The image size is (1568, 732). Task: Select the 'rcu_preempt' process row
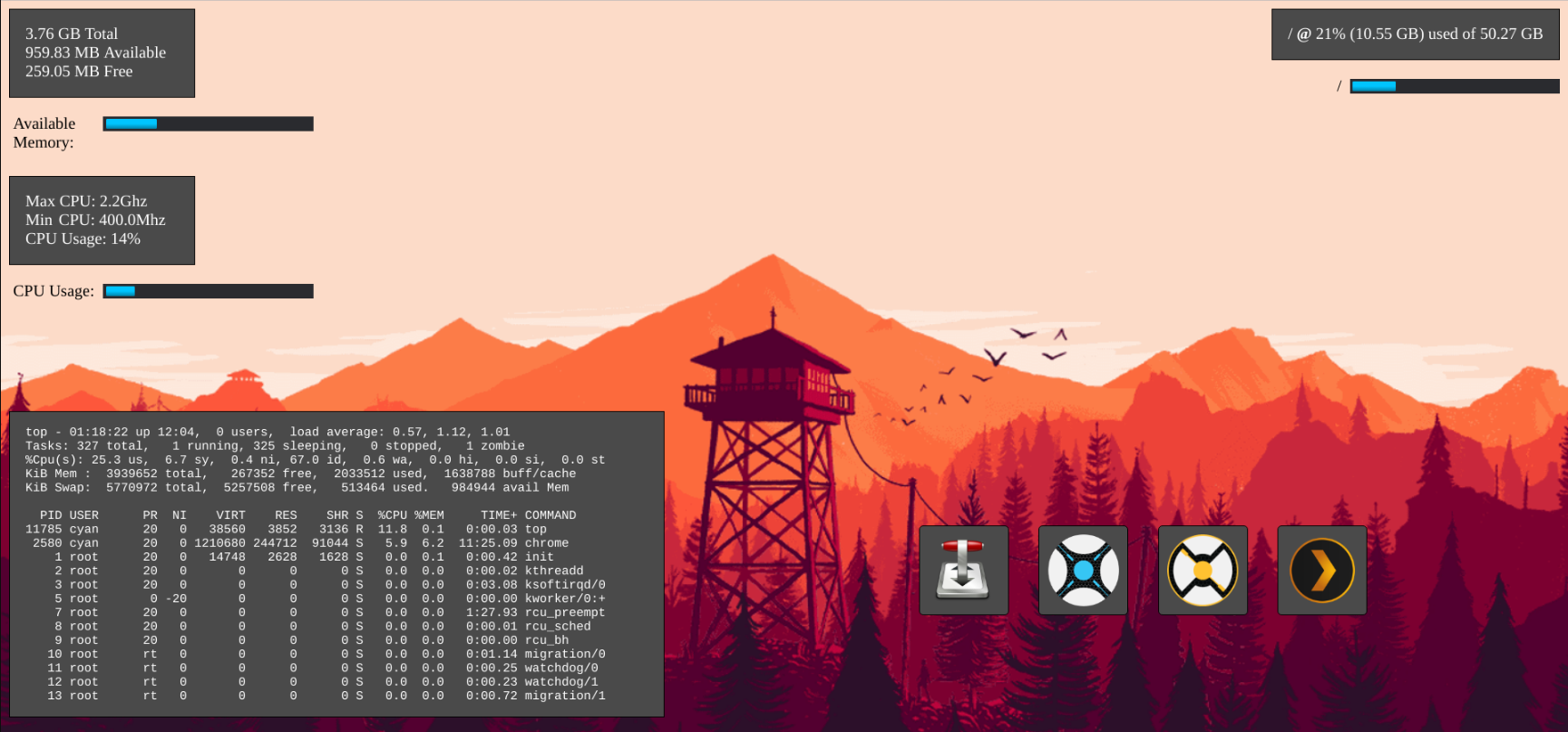(330, 612)
